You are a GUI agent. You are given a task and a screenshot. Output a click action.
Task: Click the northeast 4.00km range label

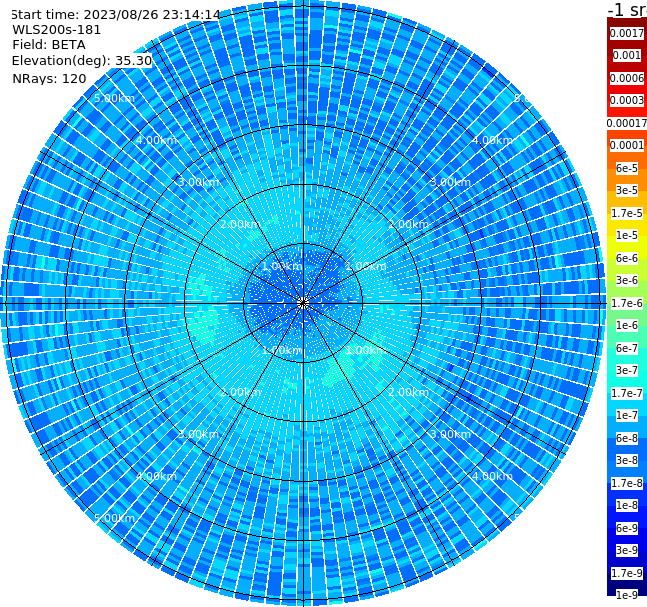(x=492, y=140)
